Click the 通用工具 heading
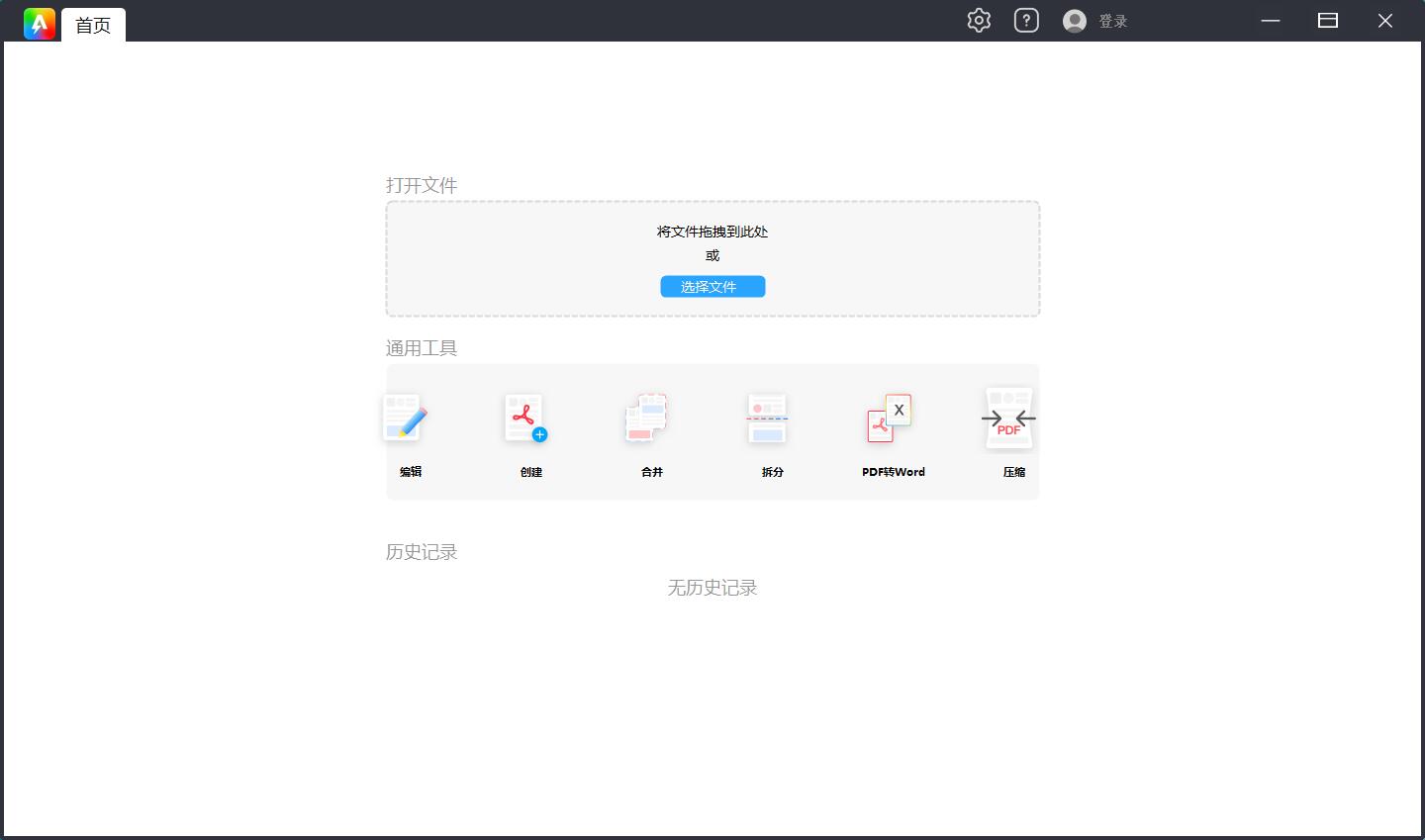 422,348
